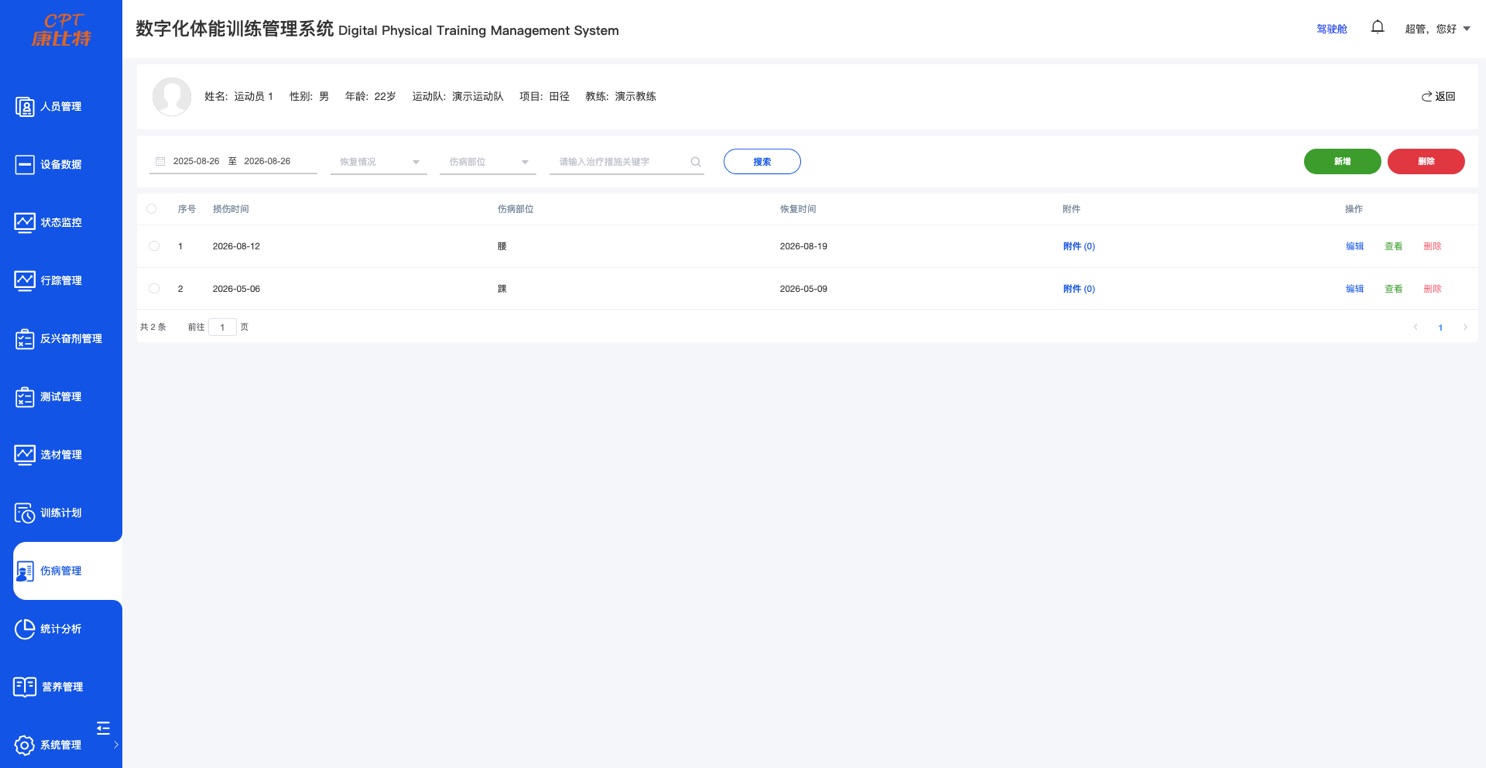Click the search magnifier in keyword field
This screenshot has height=768, width=1486.
click(x=696, y=162)
